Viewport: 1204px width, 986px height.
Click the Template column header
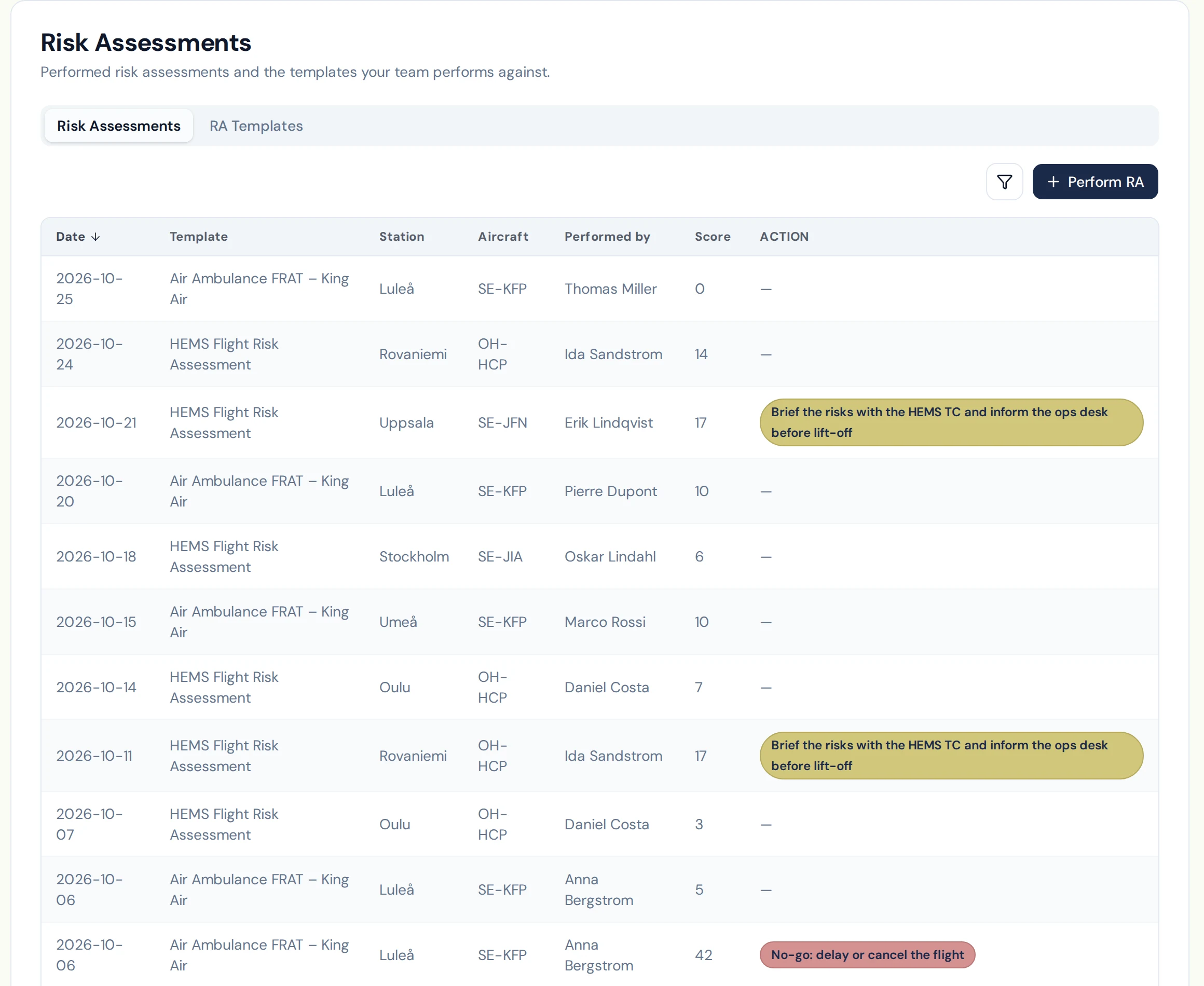(x=199, y=236)
